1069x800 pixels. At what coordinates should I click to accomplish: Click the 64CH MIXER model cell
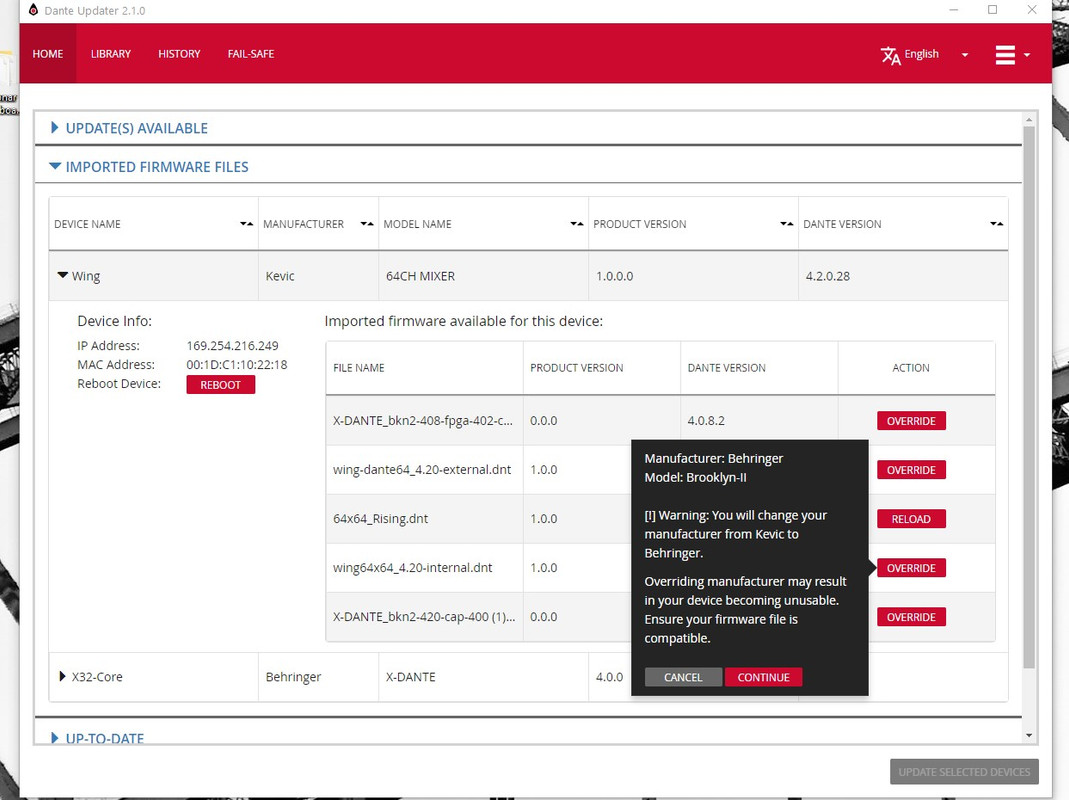tap(483, 276)
